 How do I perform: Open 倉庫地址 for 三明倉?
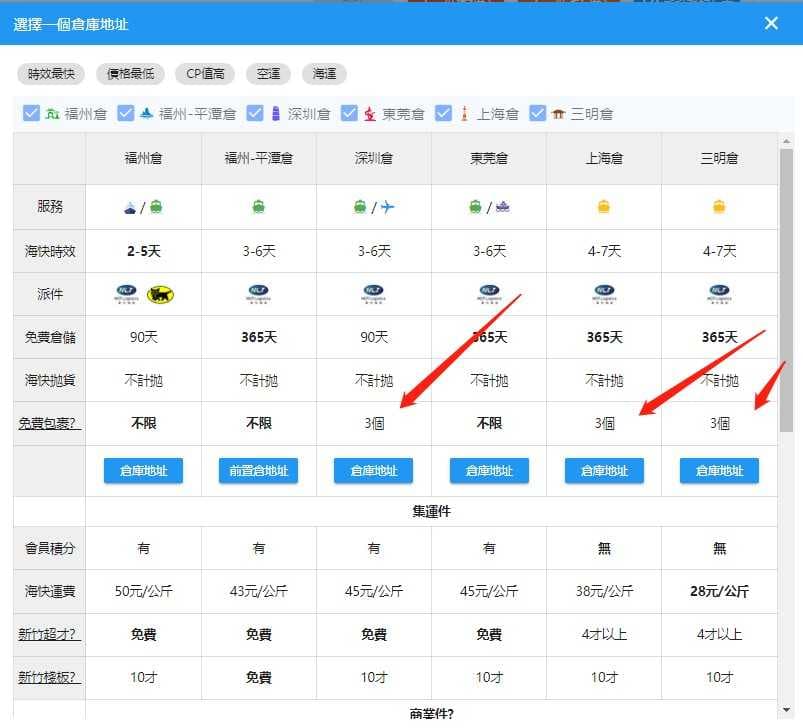tap(720, 470)
